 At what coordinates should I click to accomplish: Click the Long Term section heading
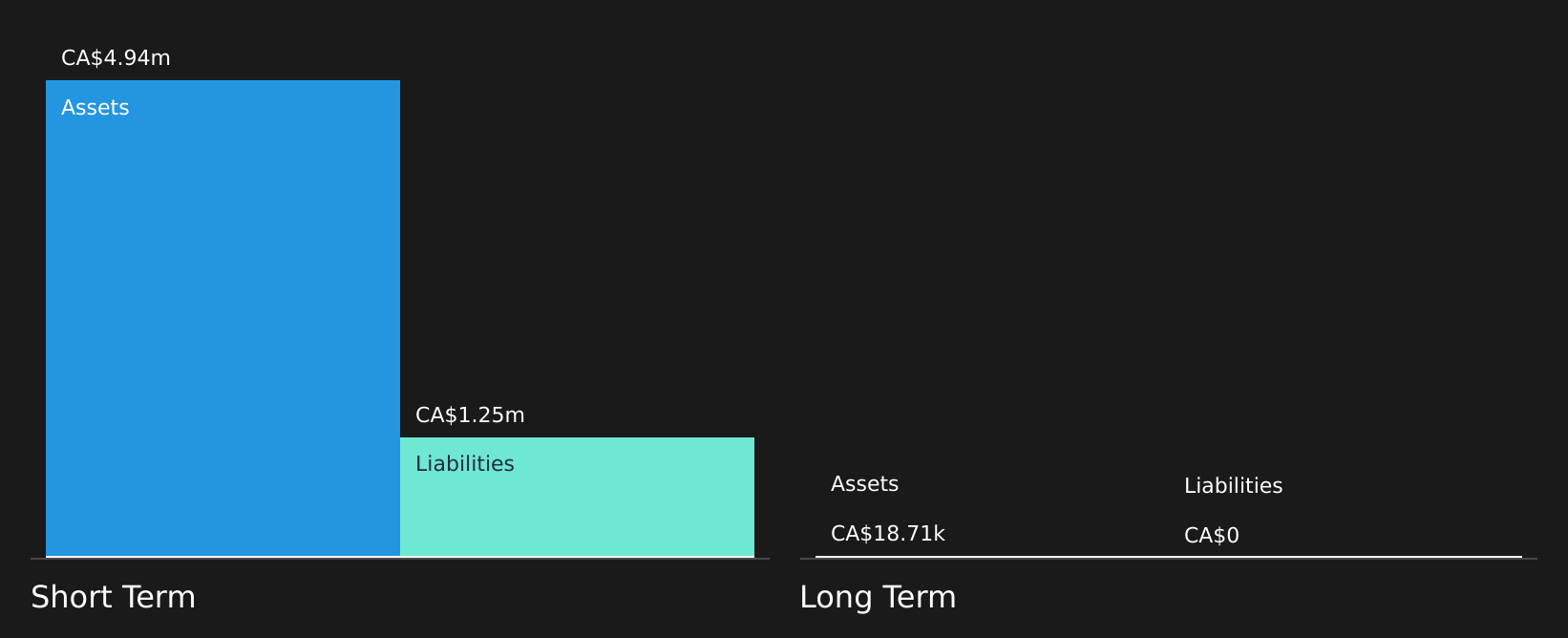878,597
